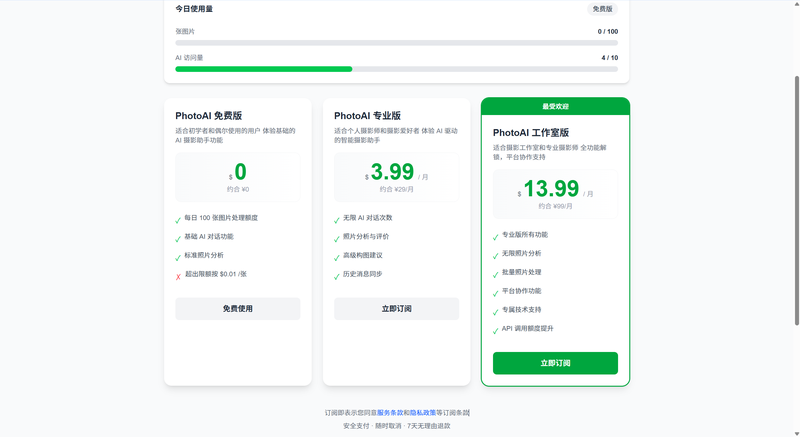800x437 pixels.
Task: Click checkmark beside 高级构图建议
Action: coord(337,258)
